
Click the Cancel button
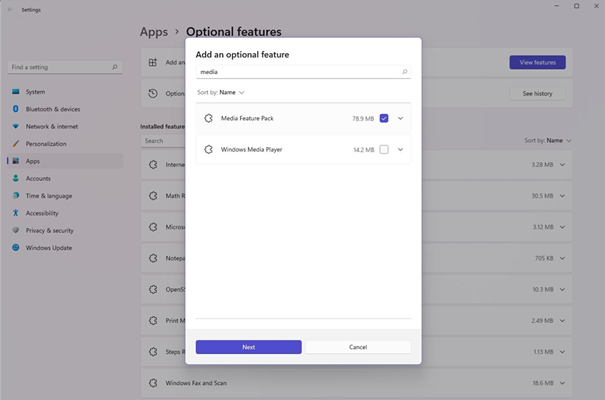pos(358,347)
